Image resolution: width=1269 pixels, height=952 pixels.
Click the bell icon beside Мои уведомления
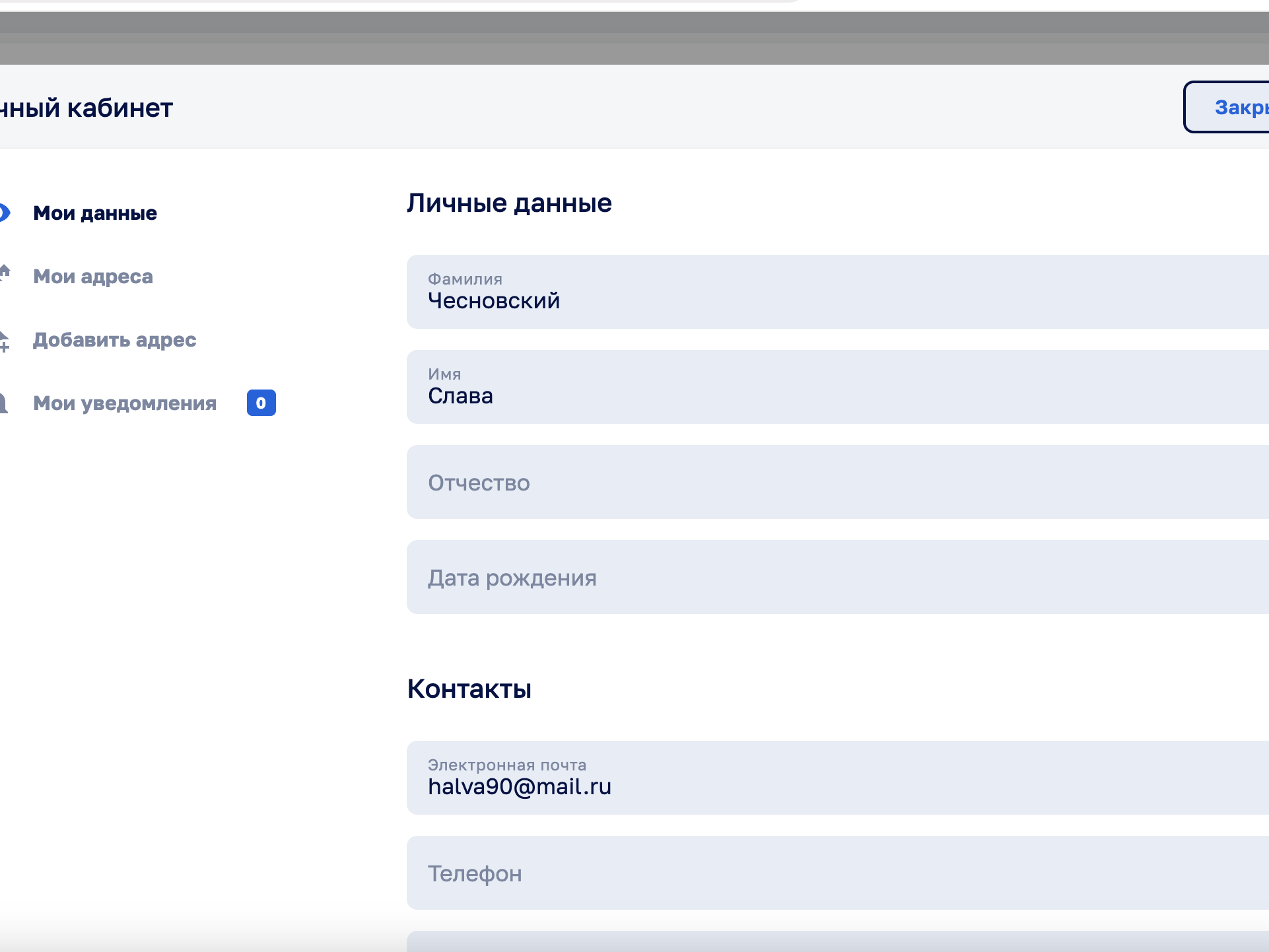(x=3, y=403)
